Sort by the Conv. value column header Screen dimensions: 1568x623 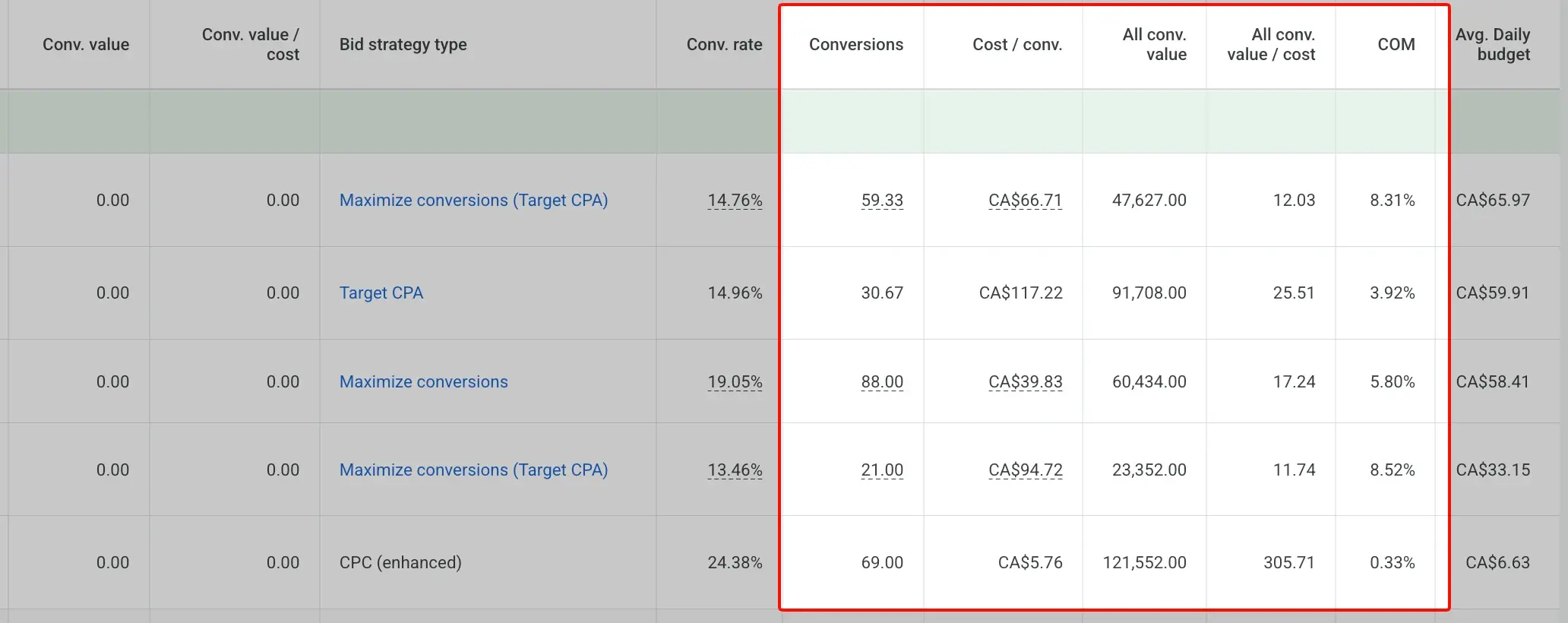click(x=86, y=44)
